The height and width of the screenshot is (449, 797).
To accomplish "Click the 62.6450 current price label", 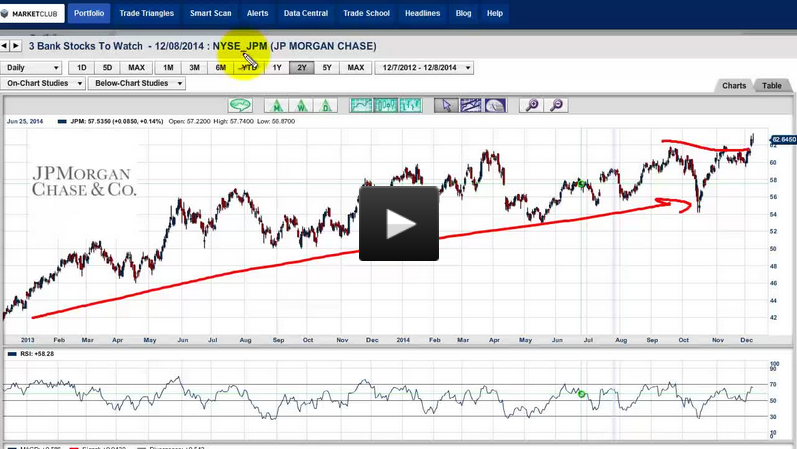I will [x=783, y=139].
